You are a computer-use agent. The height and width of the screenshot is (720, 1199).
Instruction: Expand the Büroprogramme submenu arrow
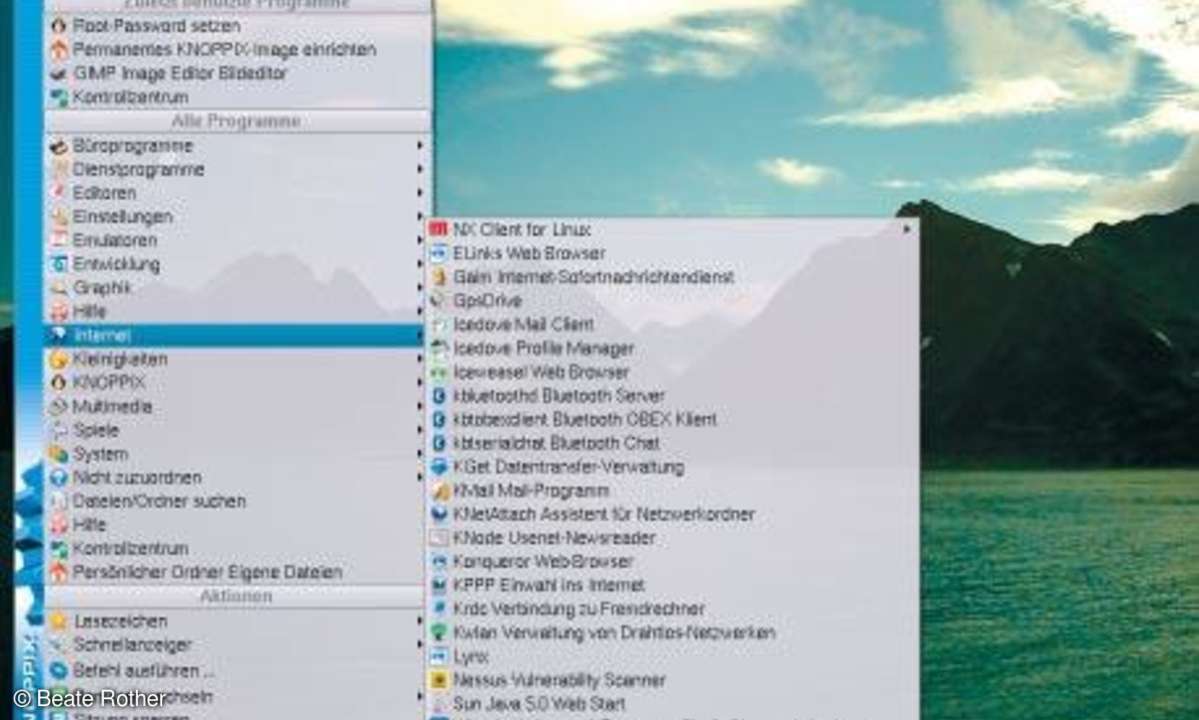click(x=419, y=145)
